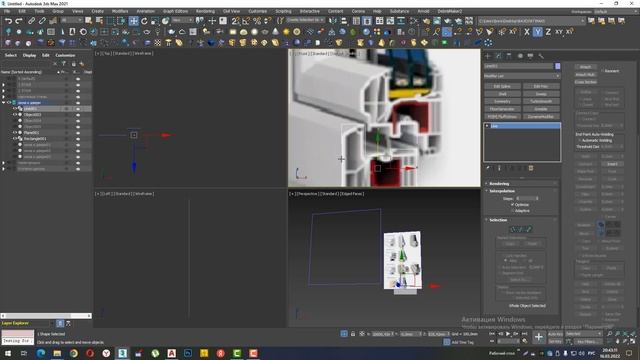This screenshot has width=640, height=360.
Task: Restrict transform to XY plane
Action: click(558, 32)
